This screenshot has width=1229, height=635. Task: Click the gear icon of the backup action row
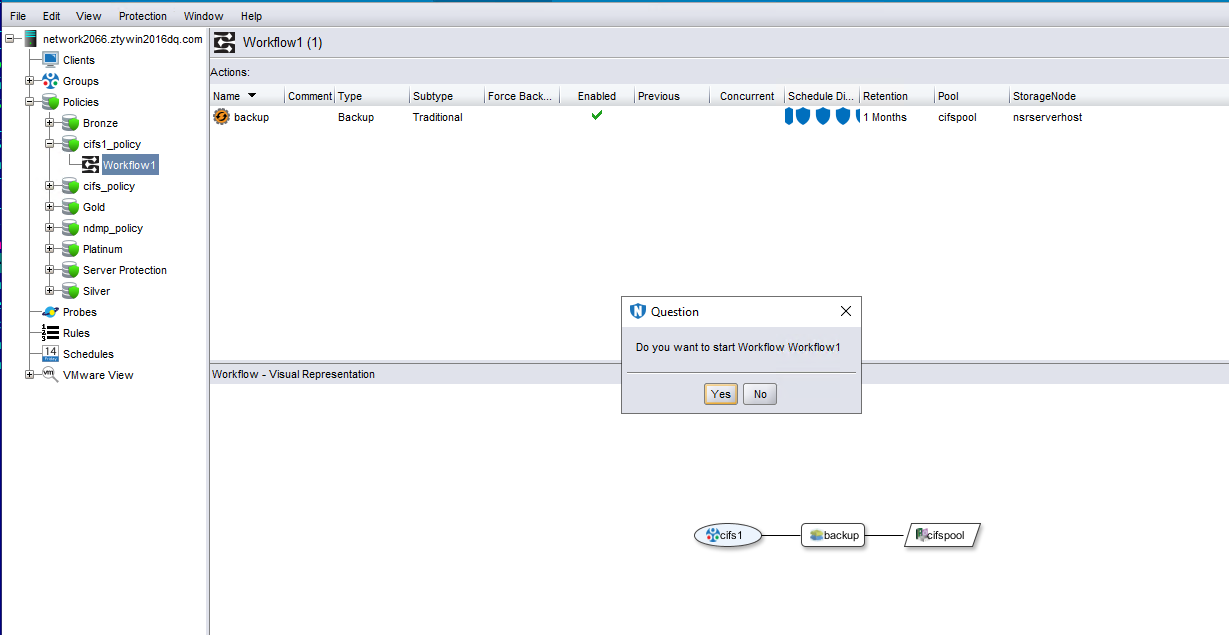coord(222,117)
